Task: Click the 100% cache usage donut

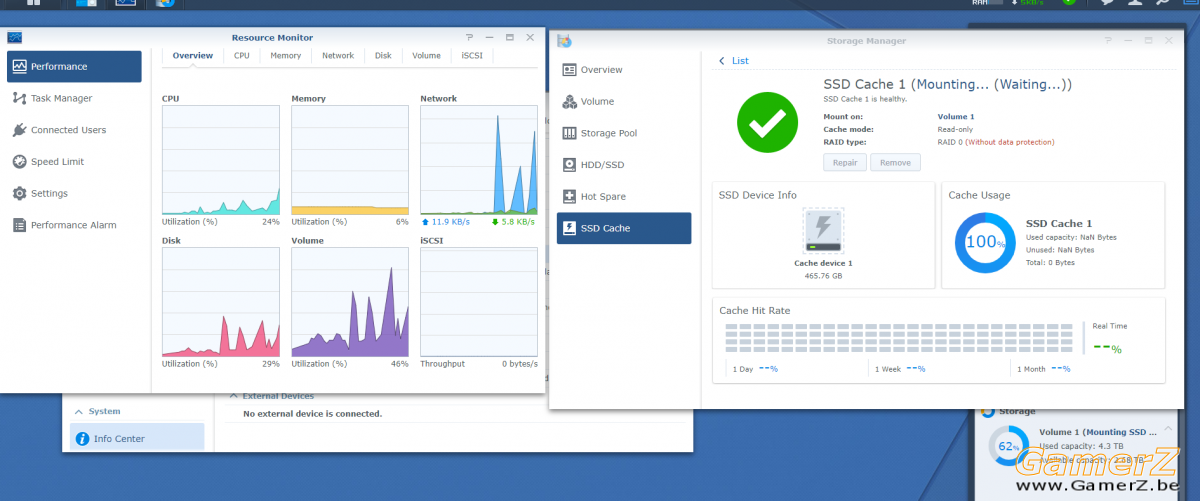Action: click(x=985, y=242)
